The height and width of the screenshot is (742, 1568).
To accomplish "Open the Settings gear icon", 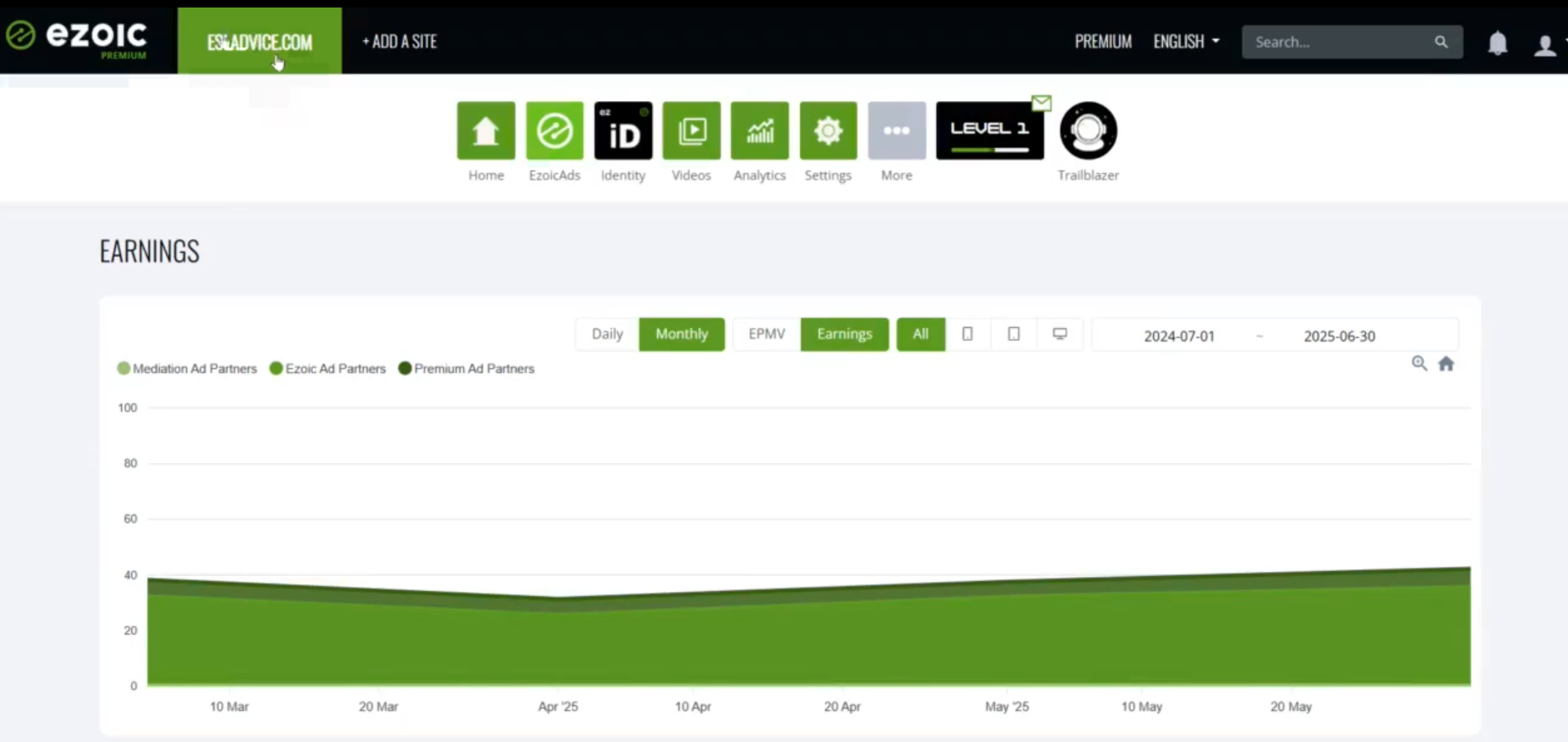I will [828, 131].
